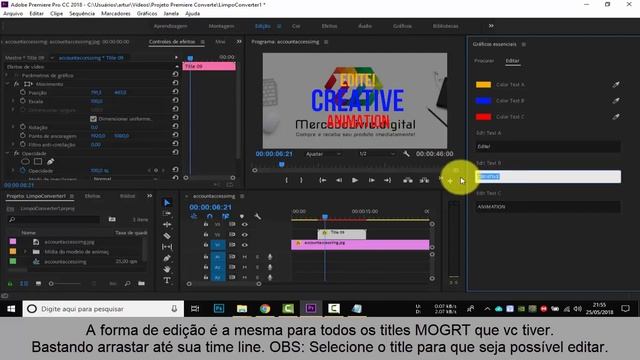640x360 pixels.
Task: Switch to the Efeitos workspace tab
Action: pyautogui.click(x=329, y=26)
